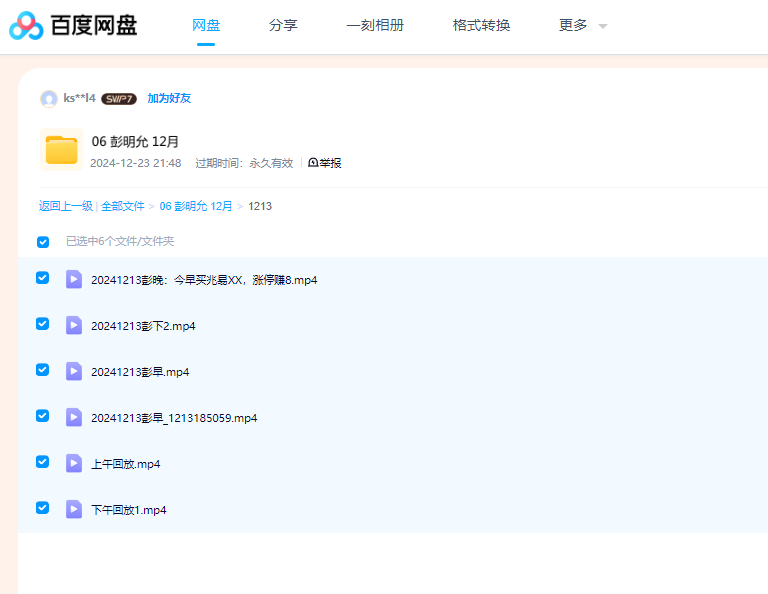The width and height of the screenshot is (768, 594).
Task: Click video icon of 20241213彭早.mp4
Action: tap(74, 371)
